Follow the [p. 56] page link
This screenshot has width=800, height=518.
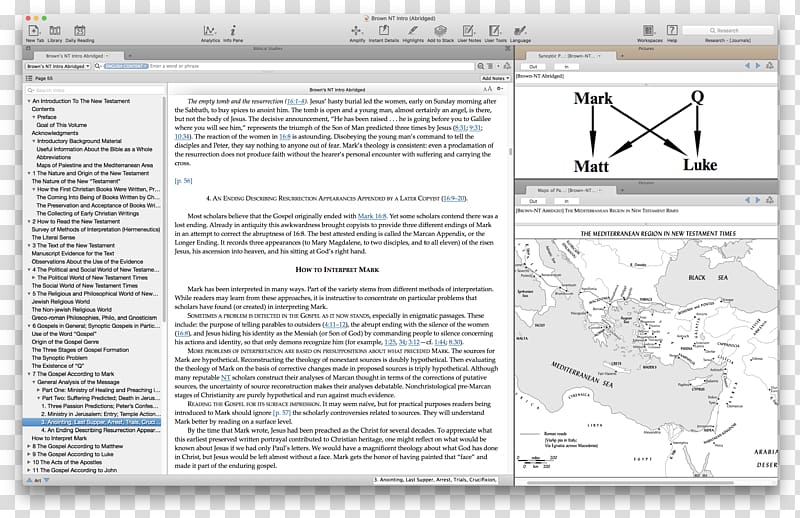click(183, 181)
